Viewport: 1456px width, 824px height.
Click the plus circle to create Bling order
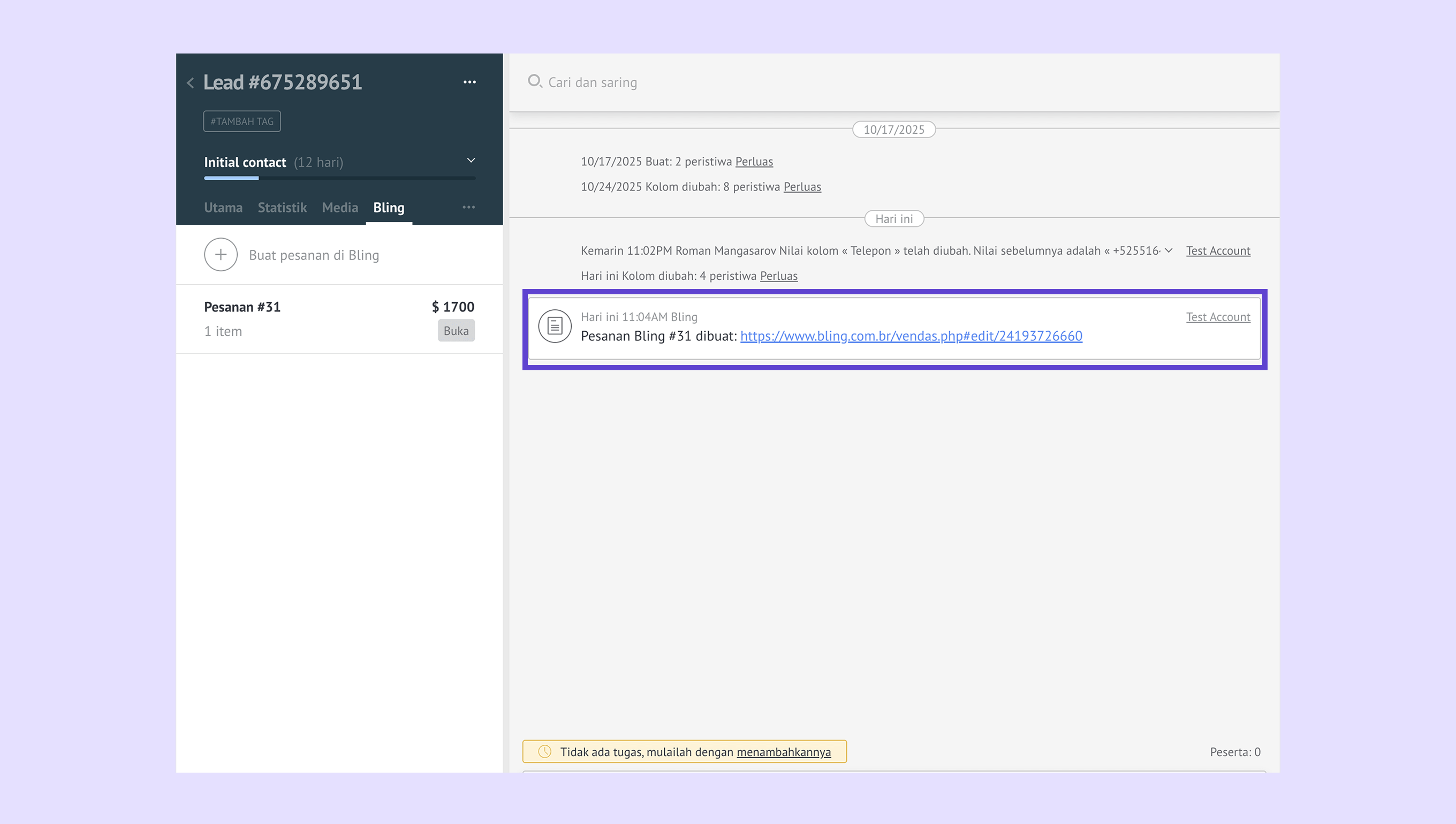(x=221, y=255)
